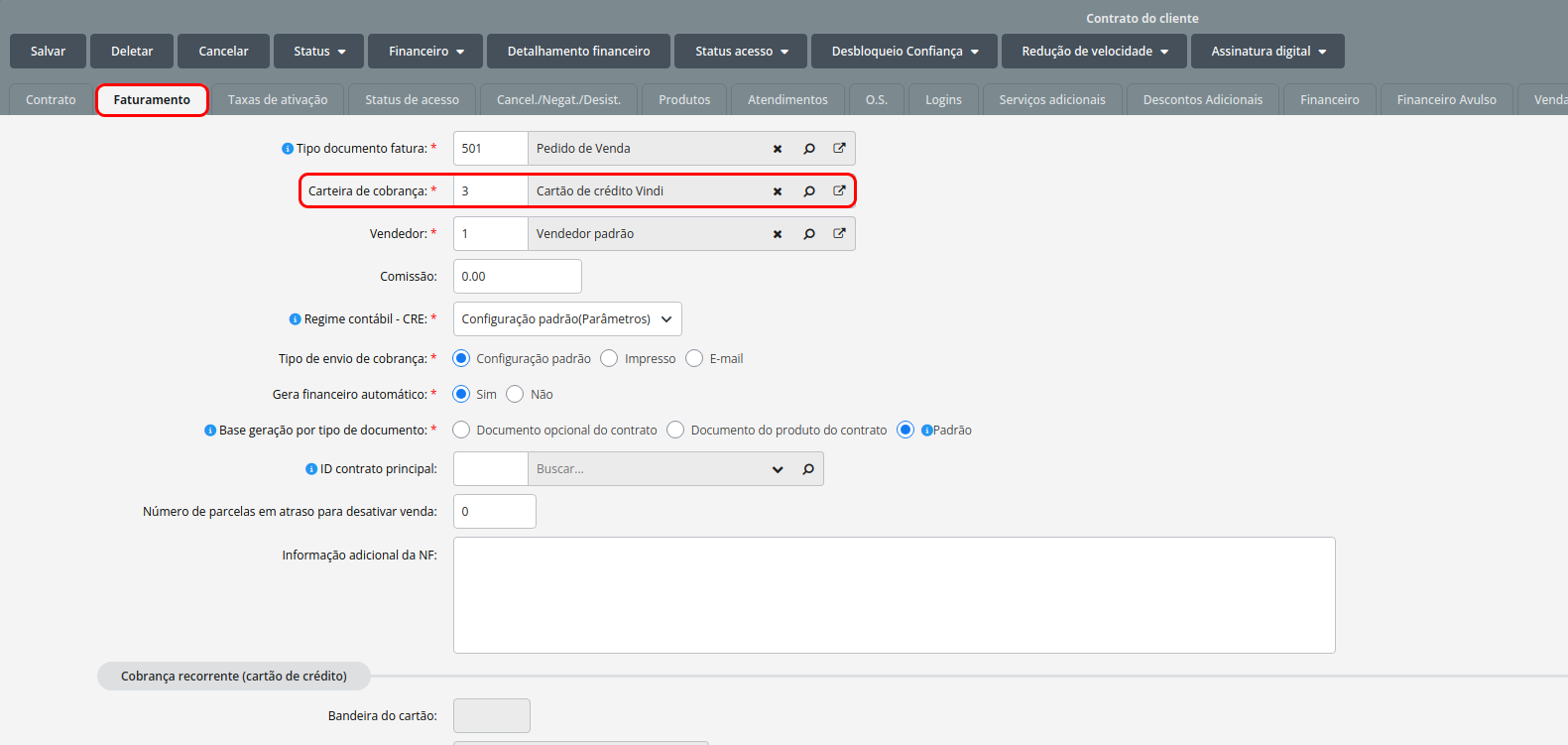
Task: Show info for Regime contábil - CRE
Action: click(x=295, y=319)
